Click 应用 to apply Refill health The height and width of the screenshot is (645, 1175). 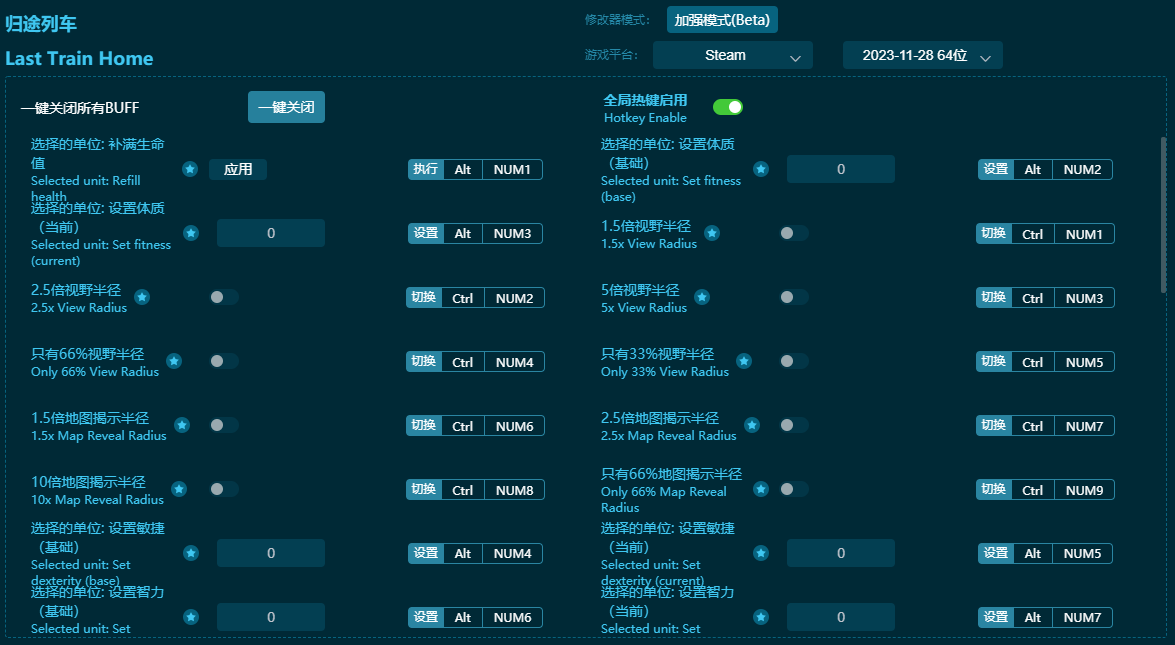(238, 169)
